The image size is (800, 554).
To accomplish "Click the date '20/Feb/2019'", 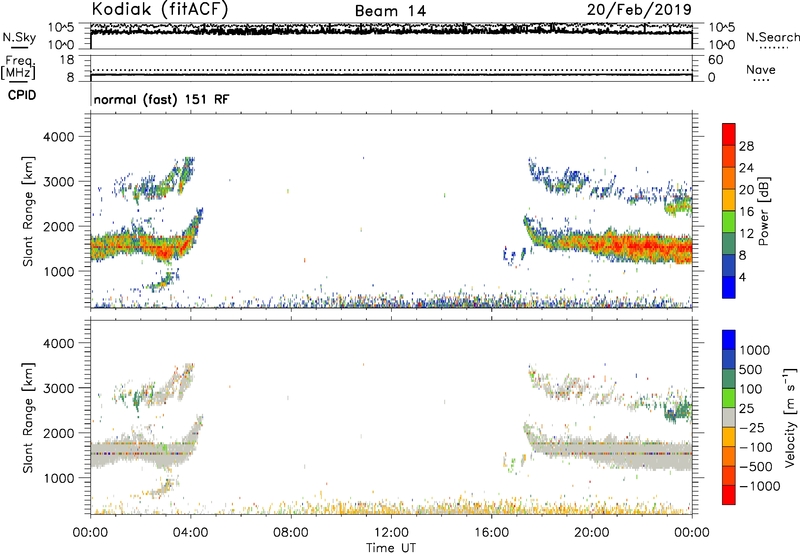I will click(639, 10).
